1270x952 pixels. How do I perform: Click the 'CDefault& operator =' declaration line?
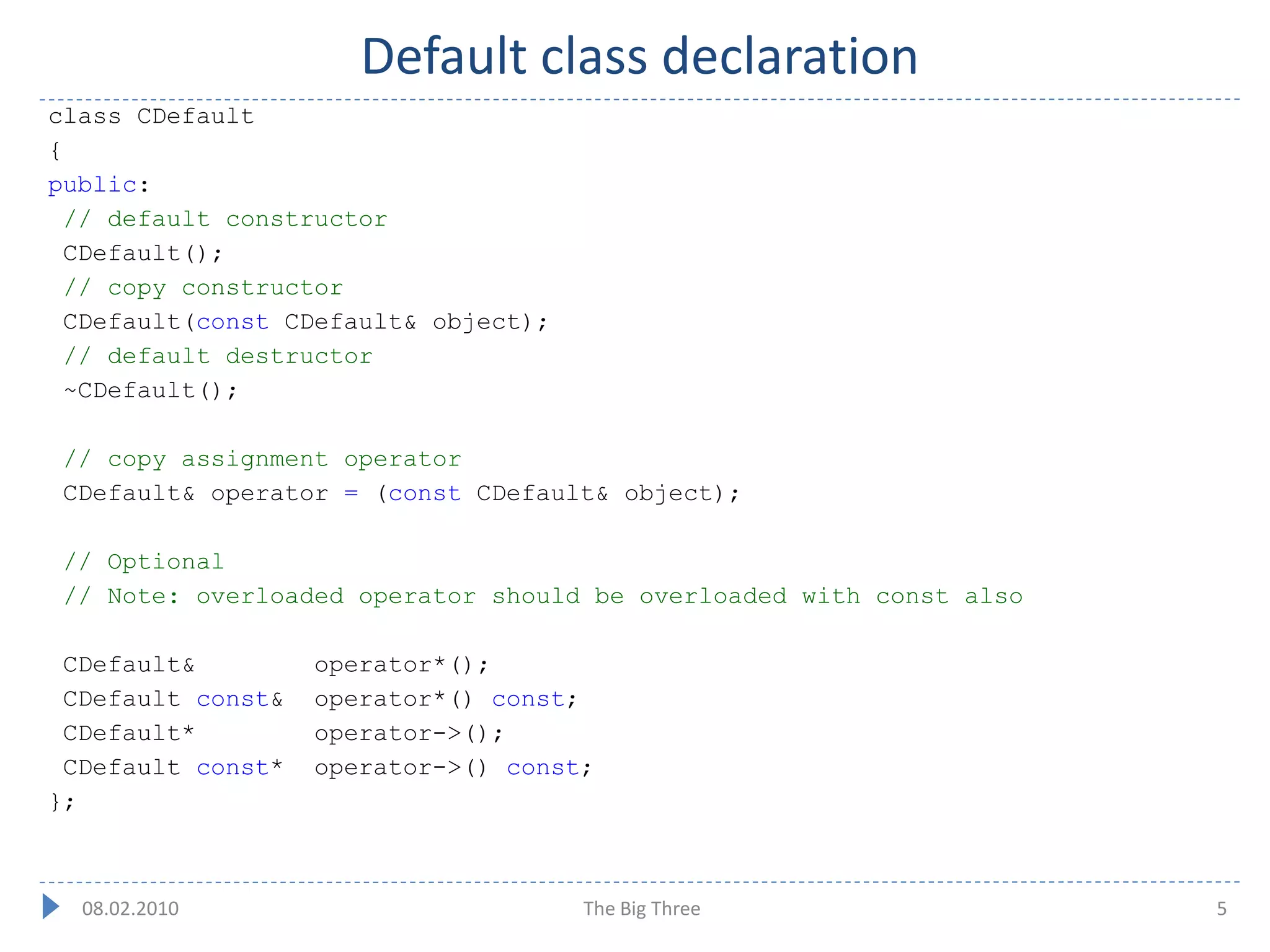pos(402,493)
